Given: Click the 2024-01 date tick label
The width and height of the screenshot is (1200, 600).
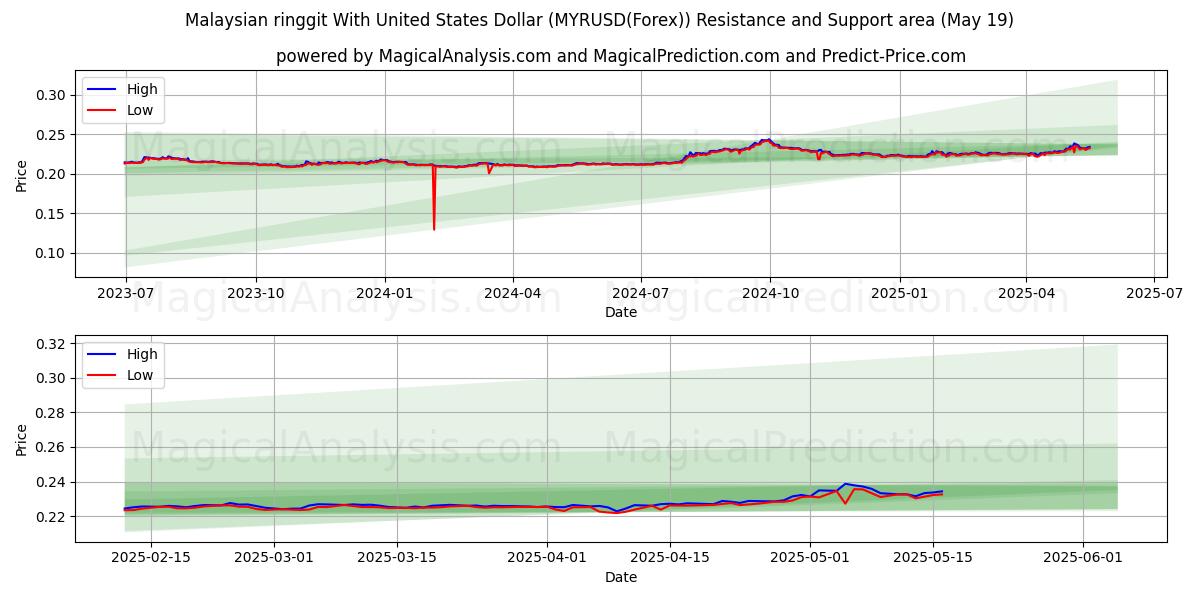Looking at the screenshot, I should 386,294.
